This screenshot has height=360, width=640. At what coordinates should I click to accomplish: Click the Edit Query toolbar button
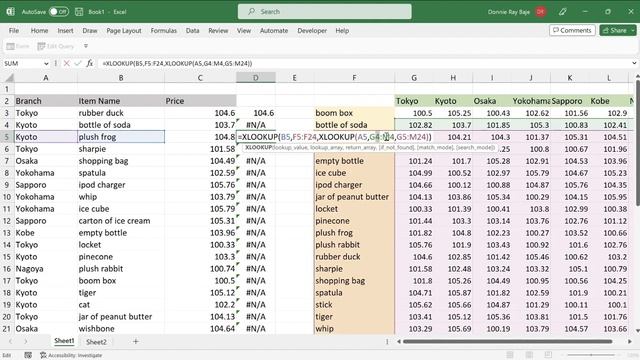56,46
